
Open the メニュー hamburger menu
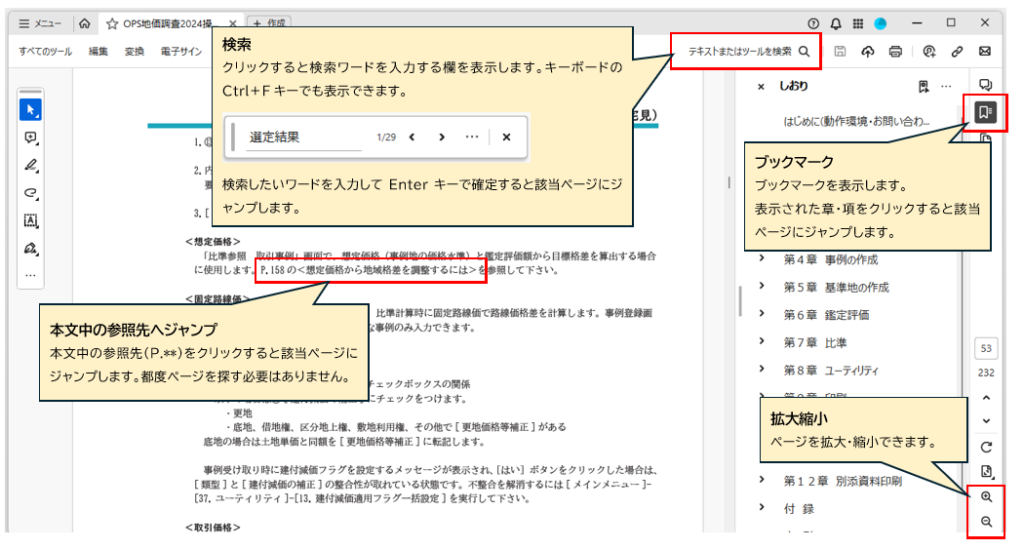(x=40, y=23)
